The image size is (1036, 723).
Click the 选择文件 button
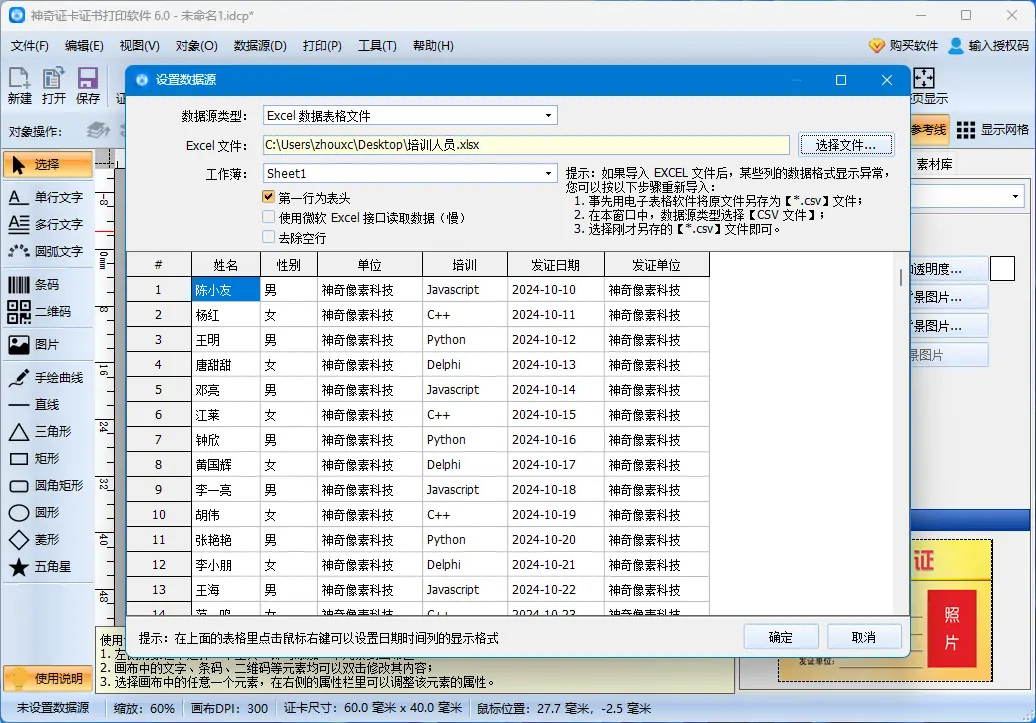tap(844, 144)
